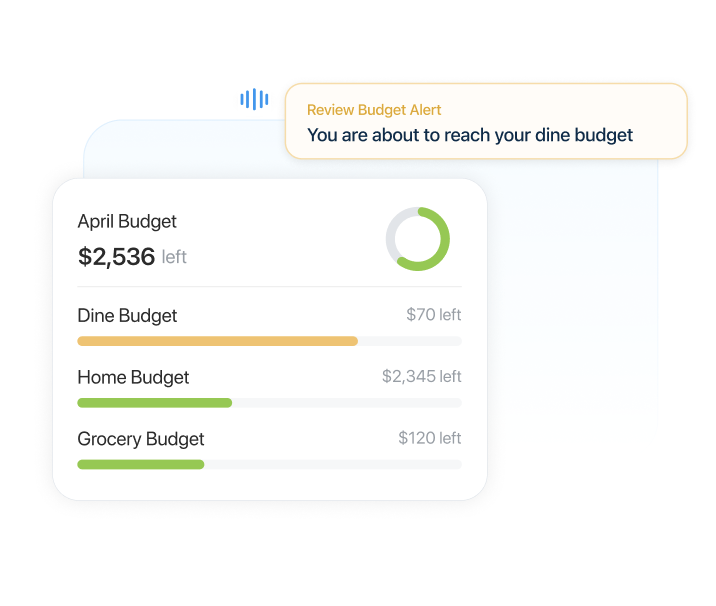Click the $2,536 remaining amount
The width and height of the screenshot is (716, 606).
pos(116,256)
